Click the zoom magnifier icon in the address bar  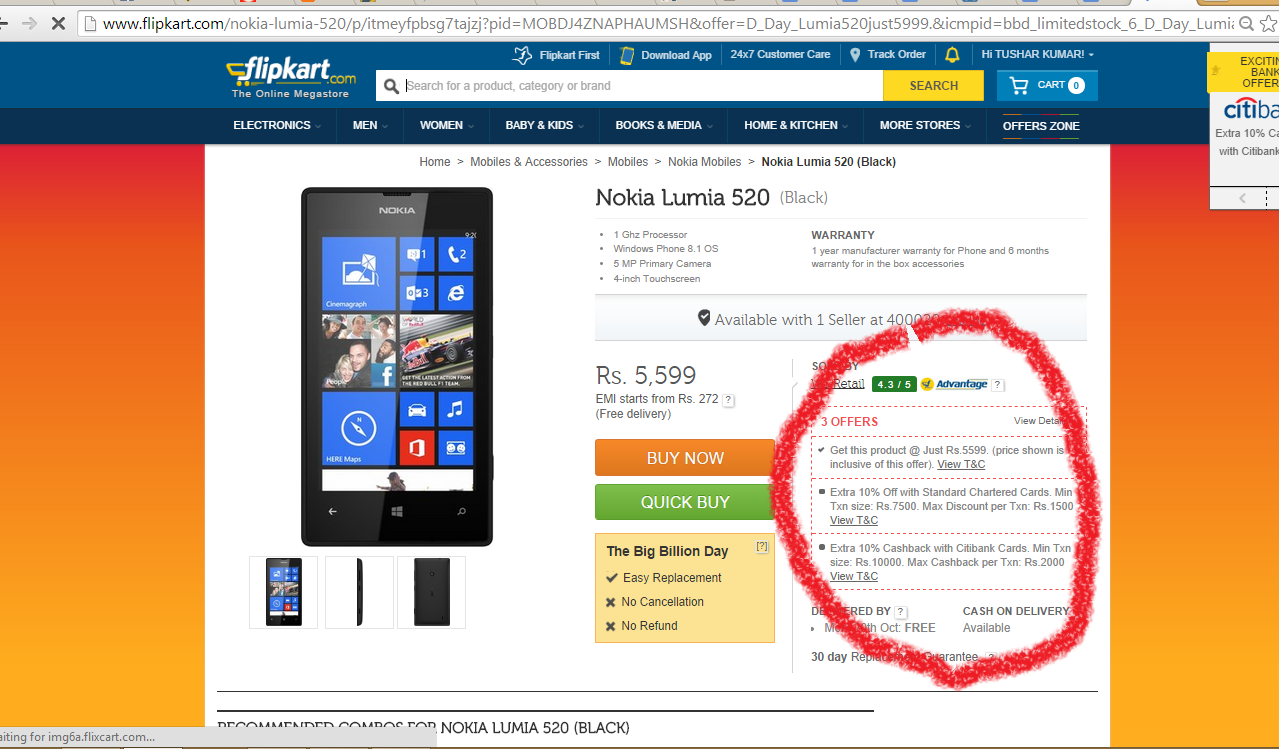pyautogui.click(x=1245, y=22)
